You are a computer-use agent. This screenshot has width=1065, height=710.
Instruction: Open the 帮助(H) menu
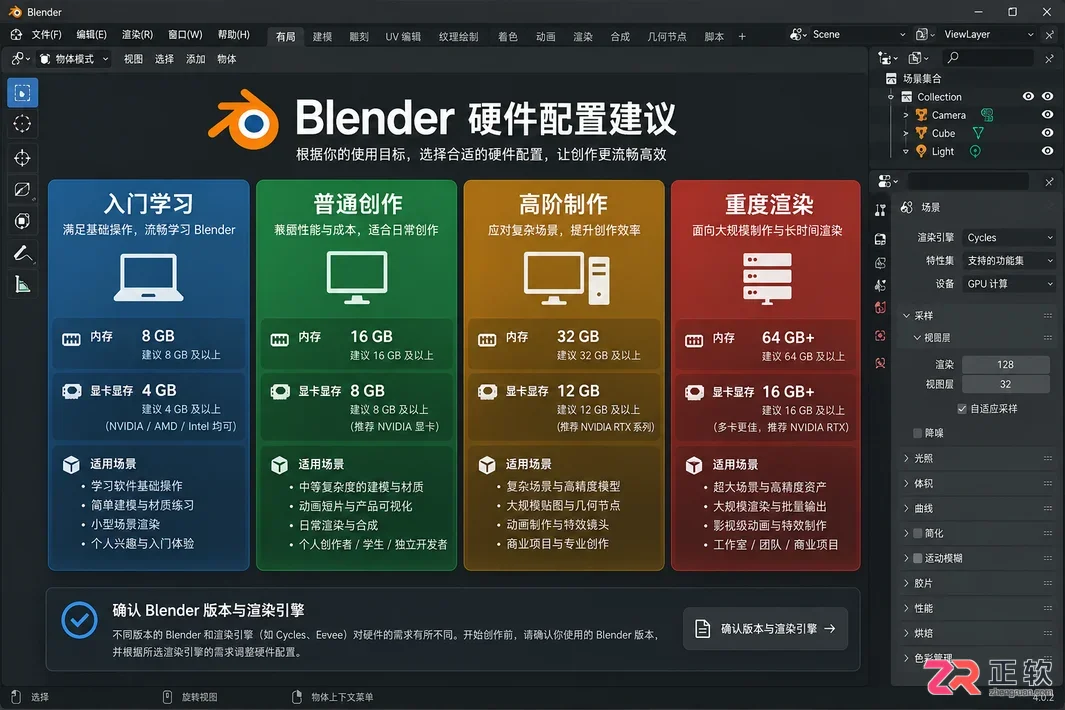234,35
